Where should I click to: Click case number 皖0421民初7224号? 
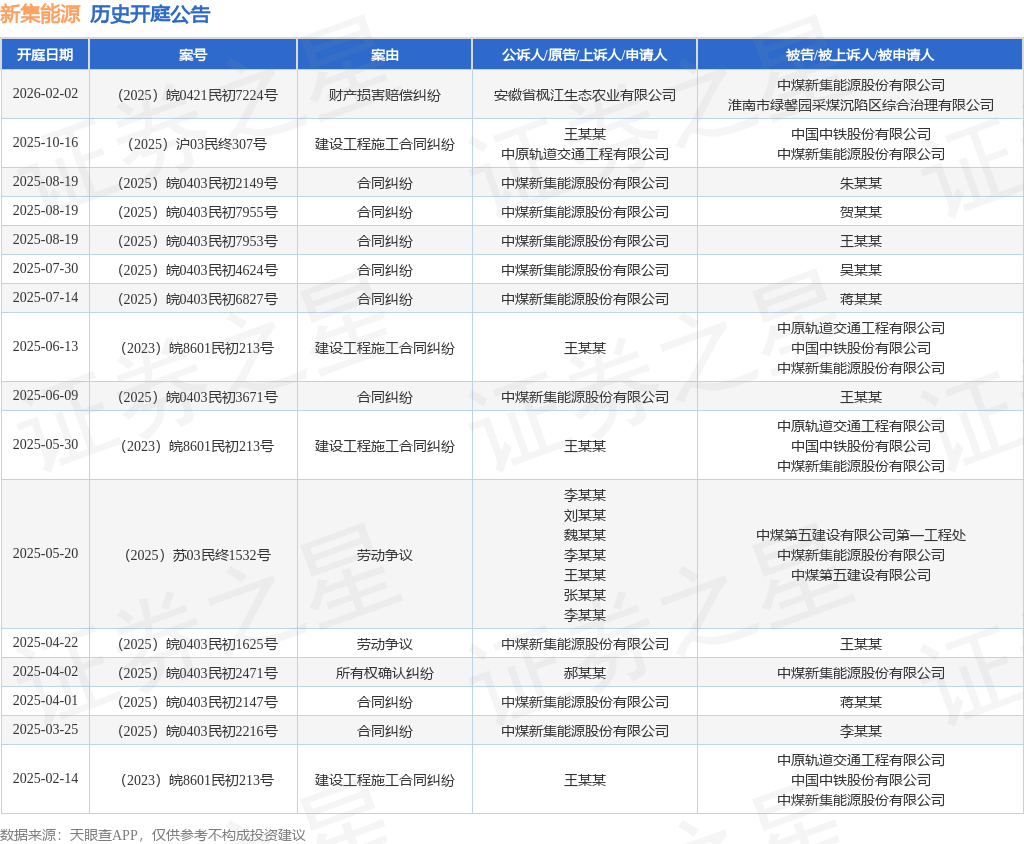coord(197,95)
